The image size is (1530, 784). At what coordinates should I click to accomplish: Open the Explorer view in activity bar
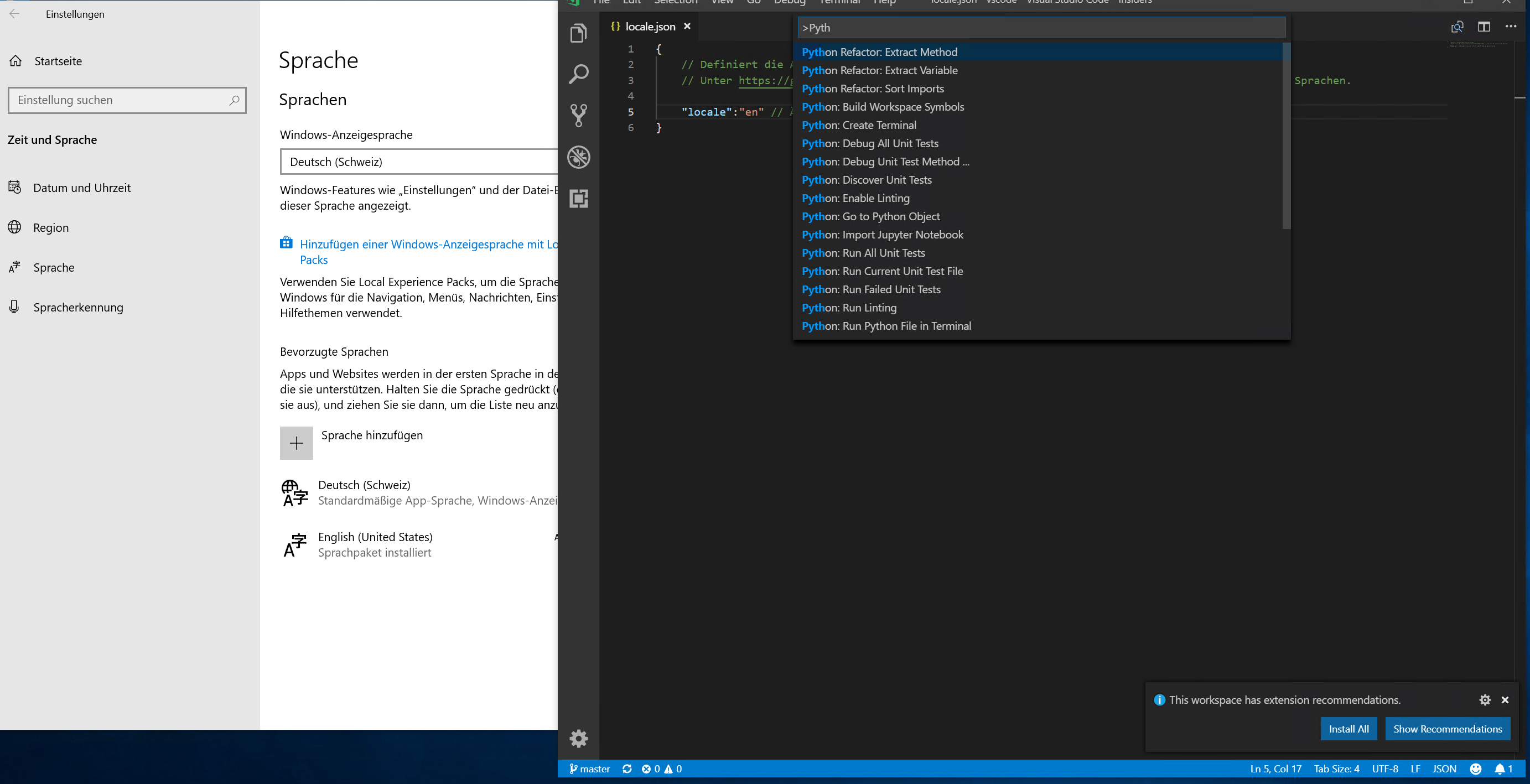point(578,33)
